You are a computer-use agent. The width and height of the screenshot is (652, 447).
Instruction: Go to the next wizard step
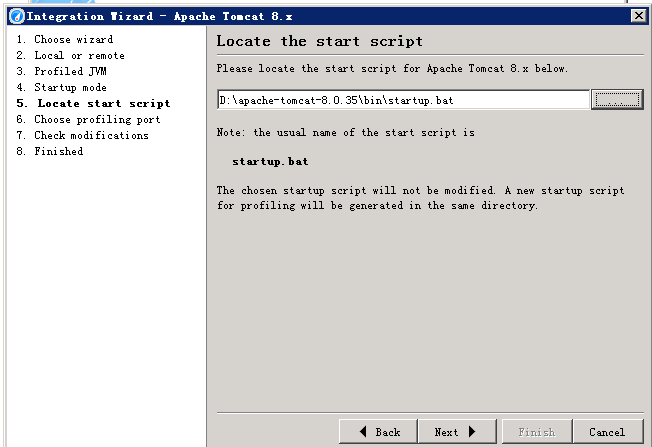tap(457, 432)
